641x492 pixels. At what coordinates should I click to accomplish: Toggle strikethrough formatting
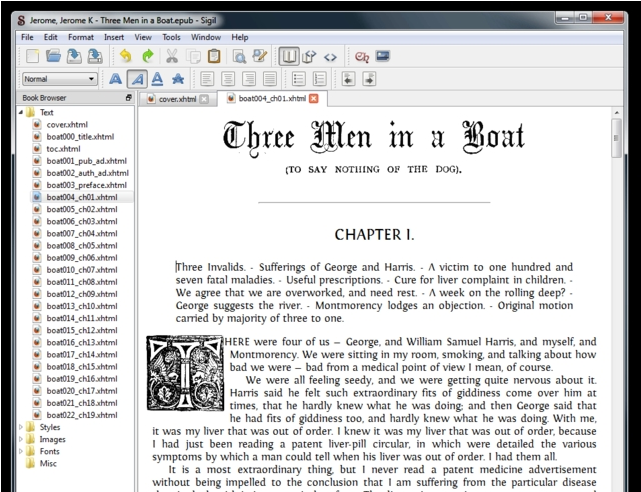[x=178, y=79]
